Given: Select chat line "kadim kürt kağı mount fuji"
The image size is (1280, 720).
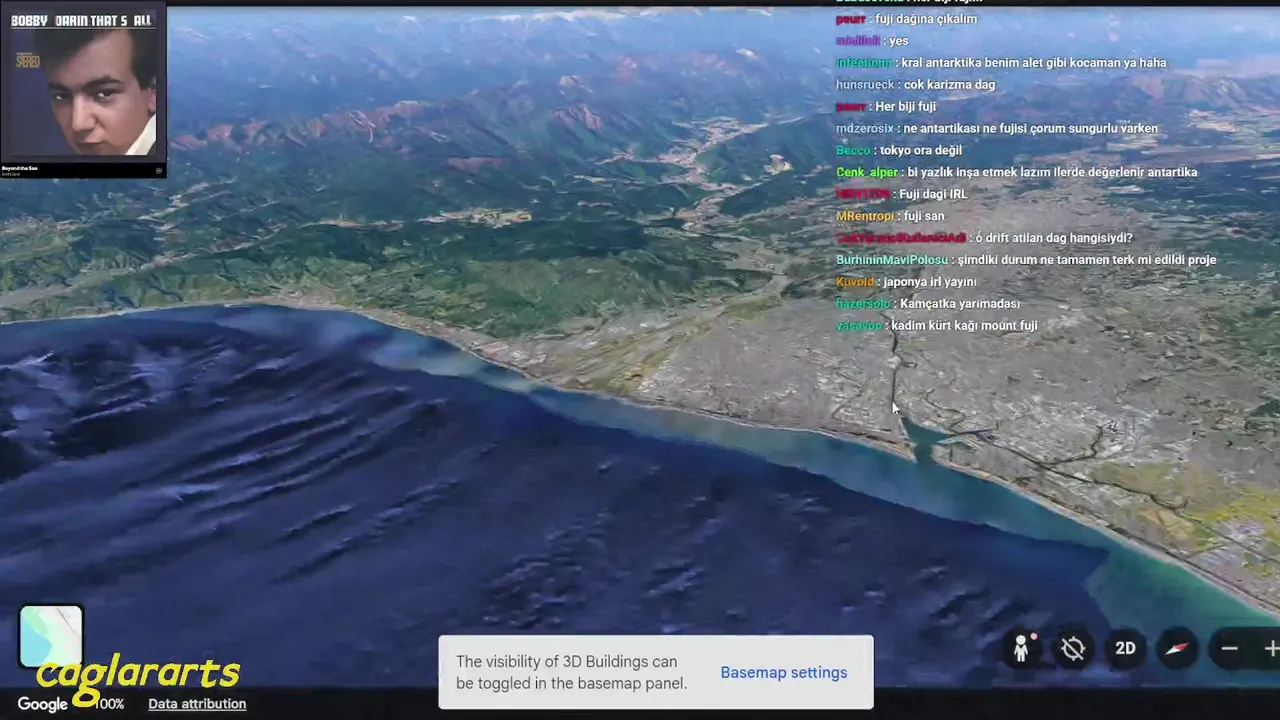Looking at the screenshot, I should 964,326.
